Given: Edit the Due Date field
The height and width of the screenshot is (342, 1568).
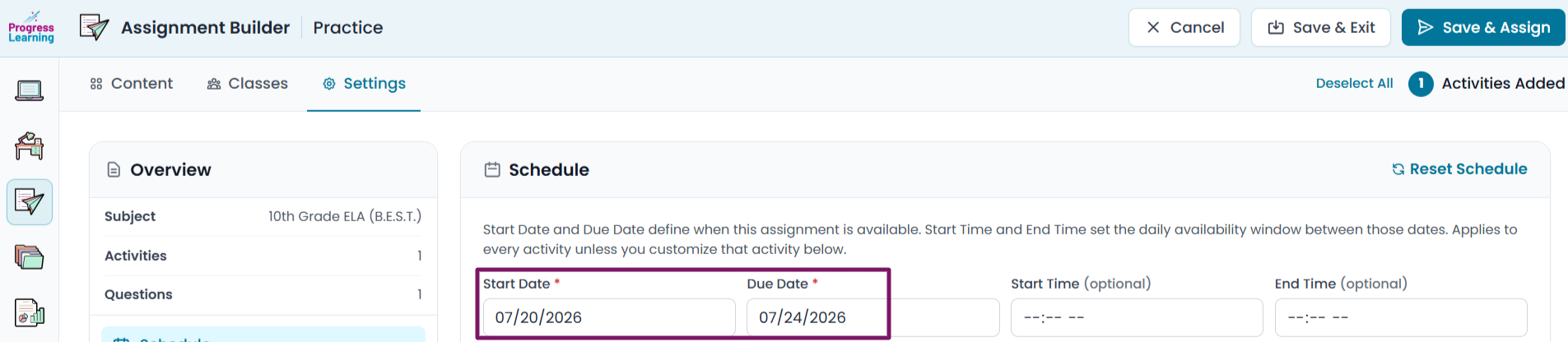Looking at the screenshot, I should point(873,317).
